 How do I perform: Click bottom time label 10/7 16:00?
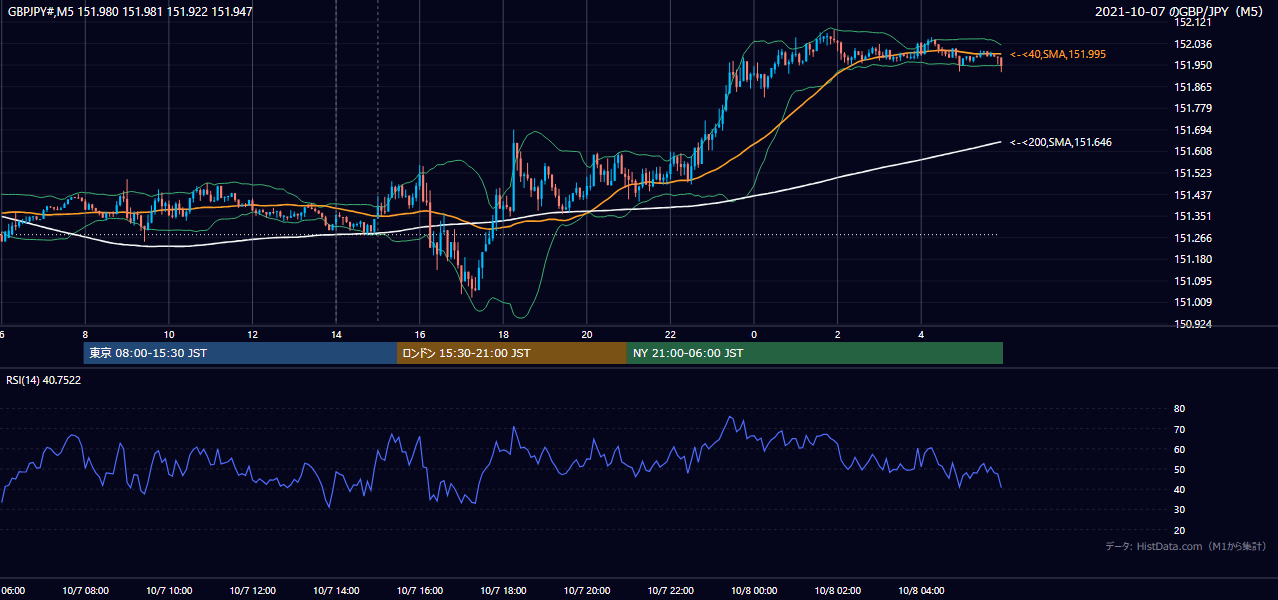pyautogui.click(x=420, y=591)
